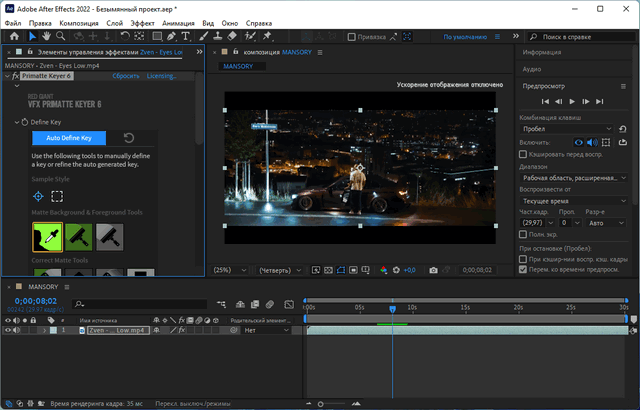Open the Эффект menu
Image resolution: width=640 pixels, height=410 pixels.
143,21
